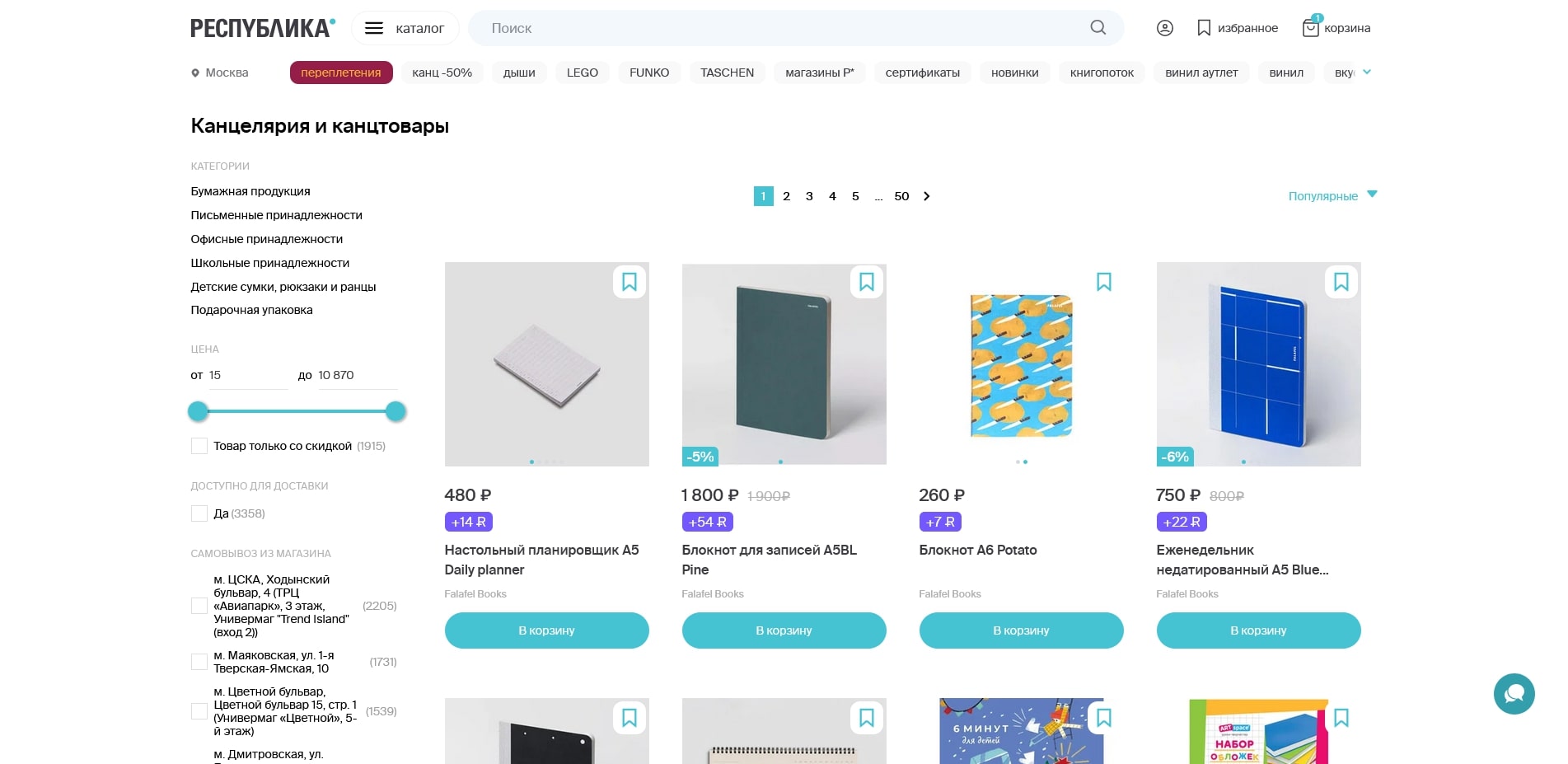Viewport: 1568px width, 764px height.
Task: Expand the tag list chevron at right
Action: pos(1367,73)
